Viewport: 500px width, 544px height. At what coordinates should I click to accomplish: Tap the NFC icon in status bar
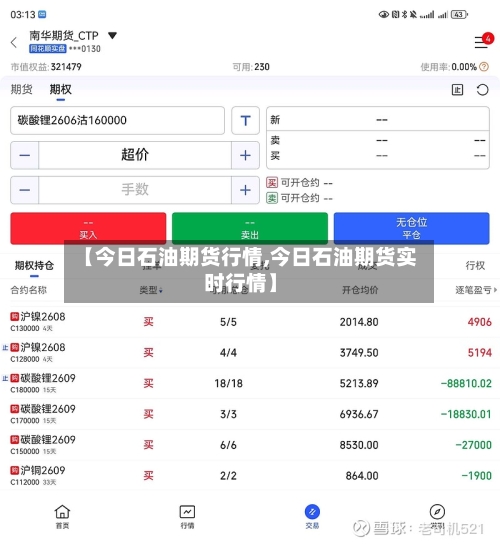[x=396, y=15]
